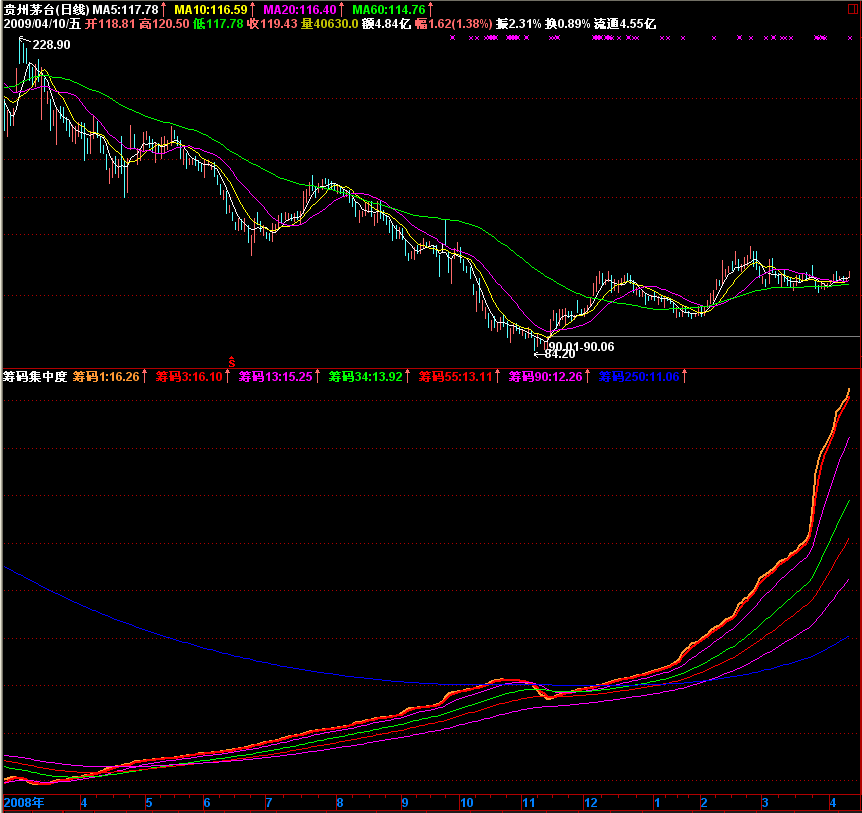The width and height of the screenshot is (862, 813).
Task: Click month 11 on the time axis
Action: (x=529, y=802)
